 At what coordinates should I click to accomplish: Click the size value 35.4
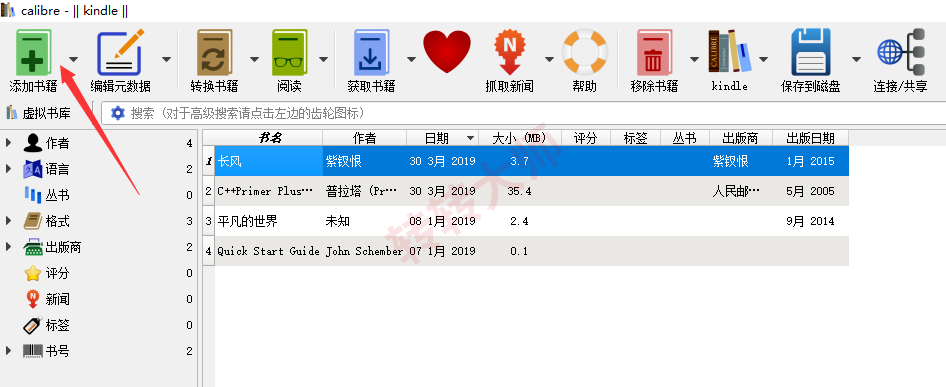(519, 191)
